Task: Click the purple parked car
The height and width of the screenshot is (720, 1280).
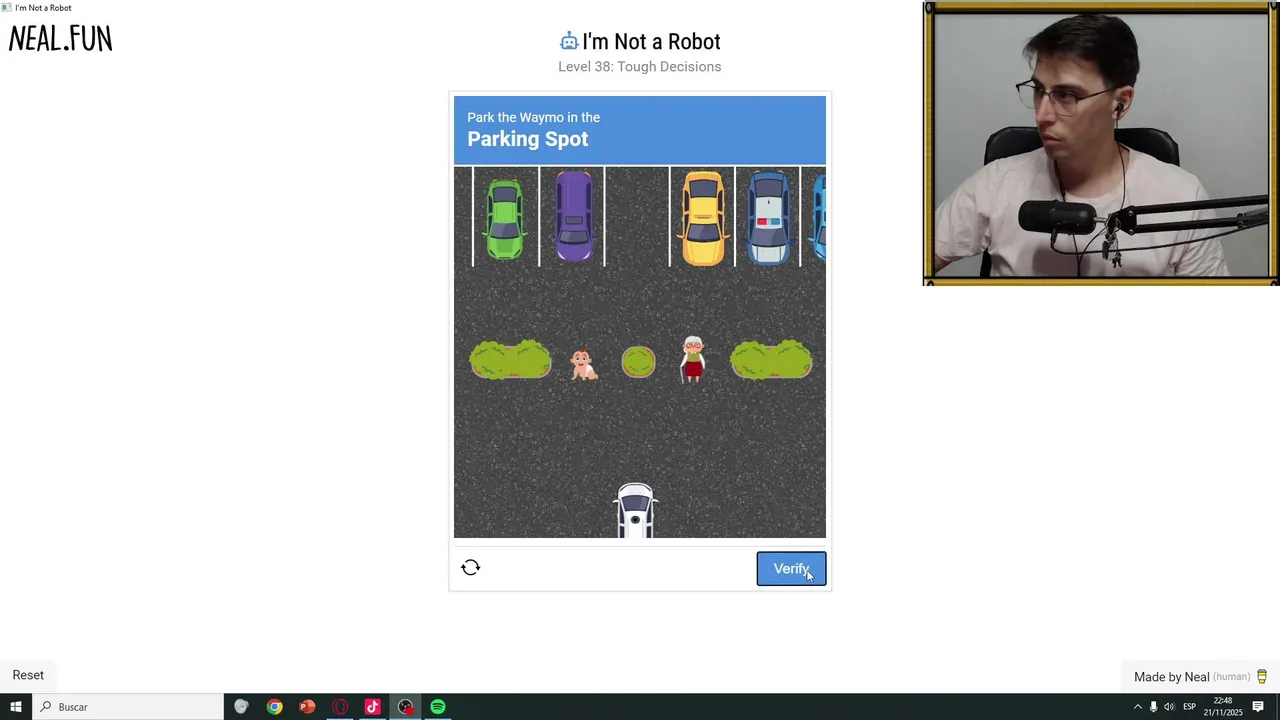Action: coord(574,216)
